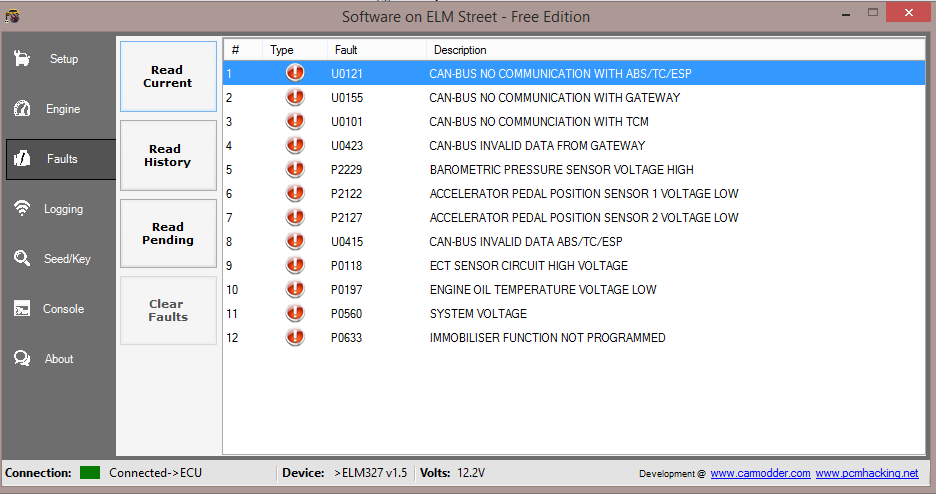
Task: Click fault type icon for P0560
Action: coord(295,313)
